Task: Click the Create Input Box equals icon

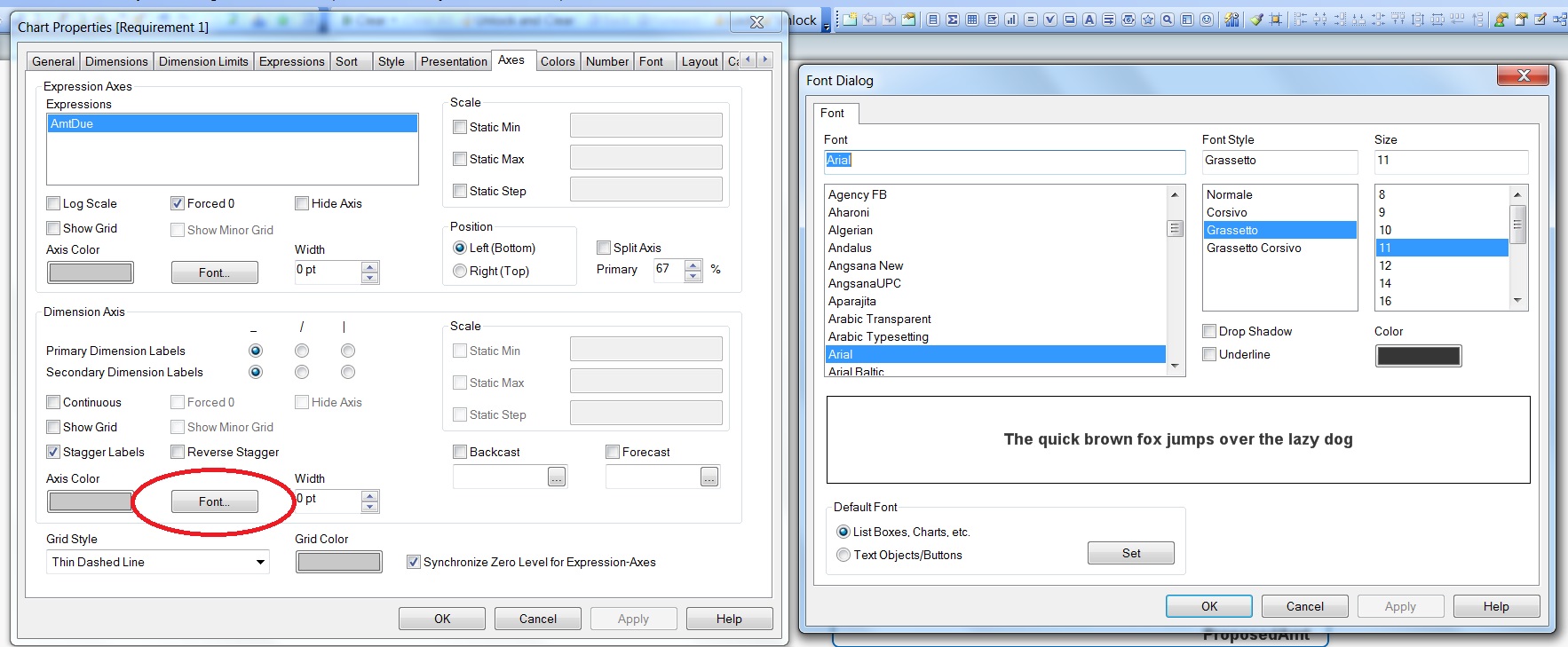Action: tap(1031, 20)
